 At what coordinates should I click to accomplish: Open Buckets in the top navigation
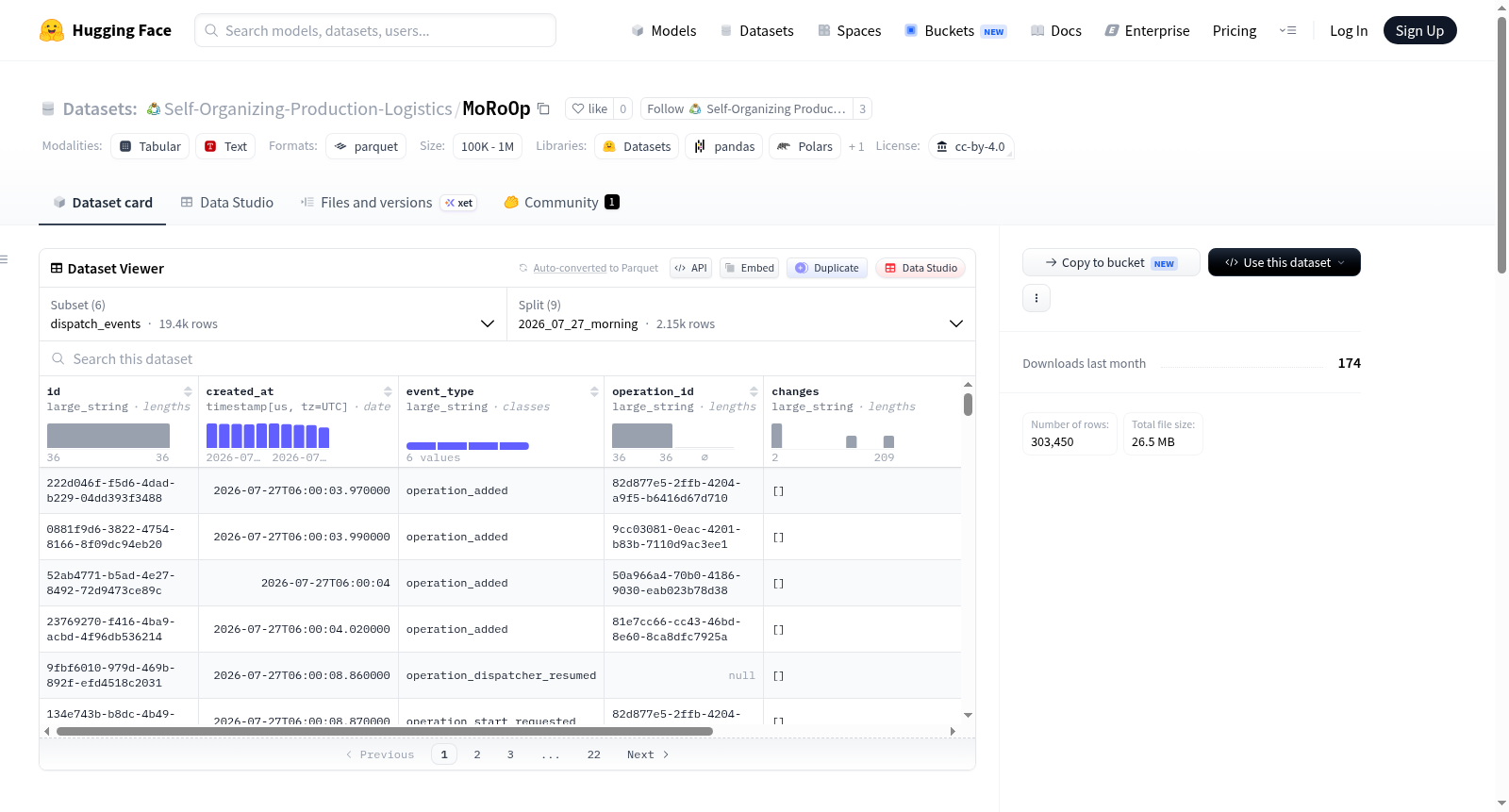click(955, 30)
